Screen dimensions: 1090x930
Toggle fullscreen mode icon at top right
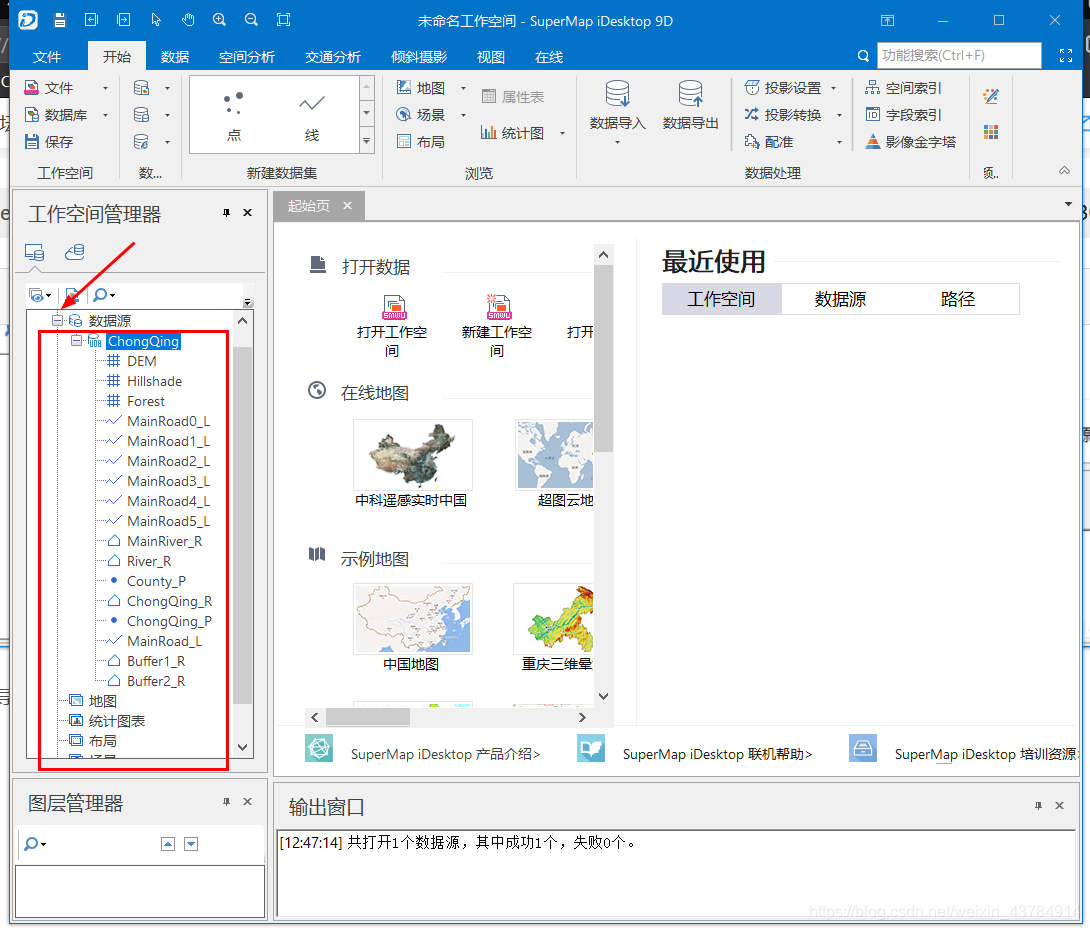coord(1066,56)
